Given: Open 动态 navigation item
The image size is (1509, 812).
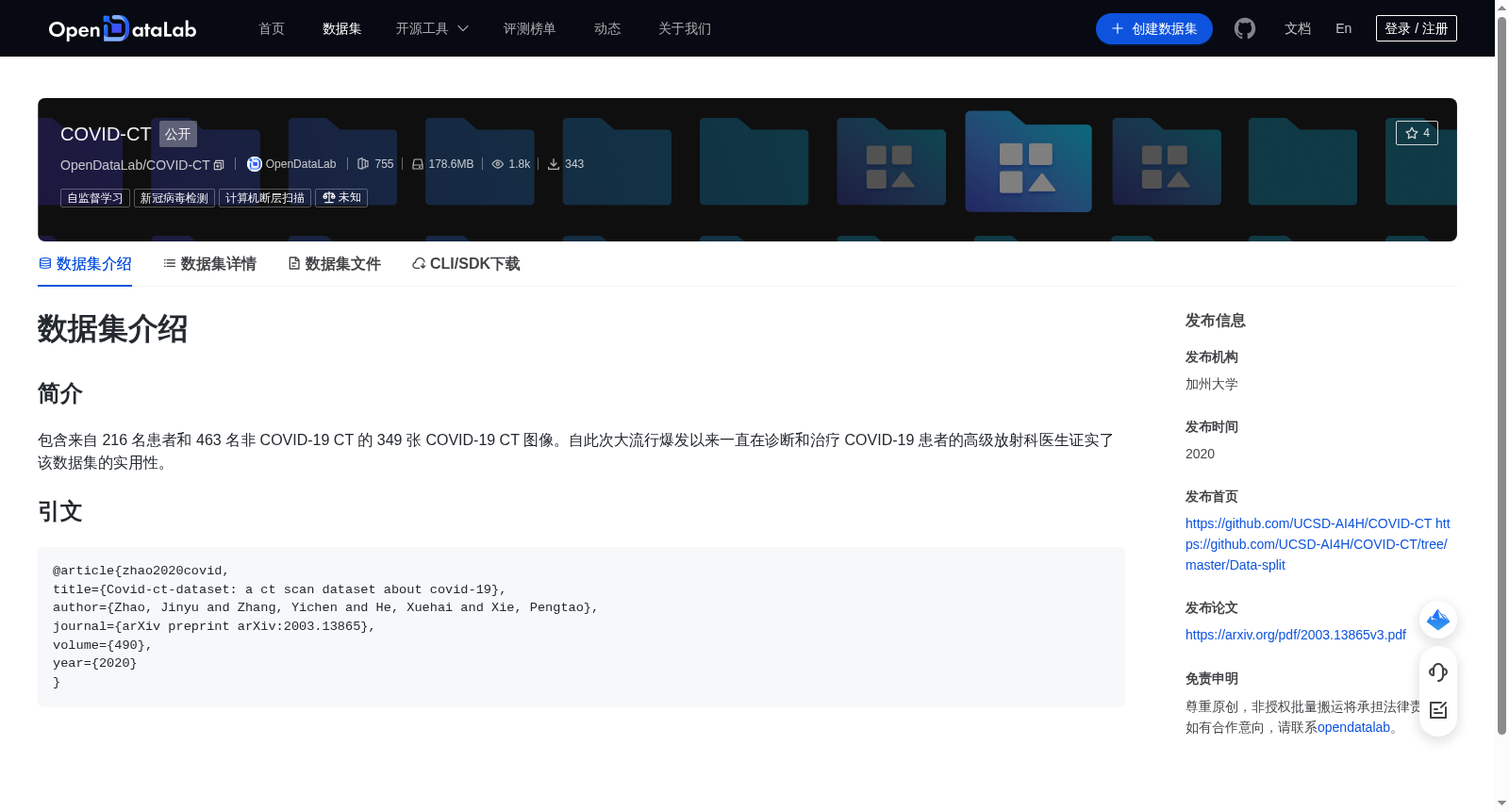Looking at the screenshot, I should 607,28.
